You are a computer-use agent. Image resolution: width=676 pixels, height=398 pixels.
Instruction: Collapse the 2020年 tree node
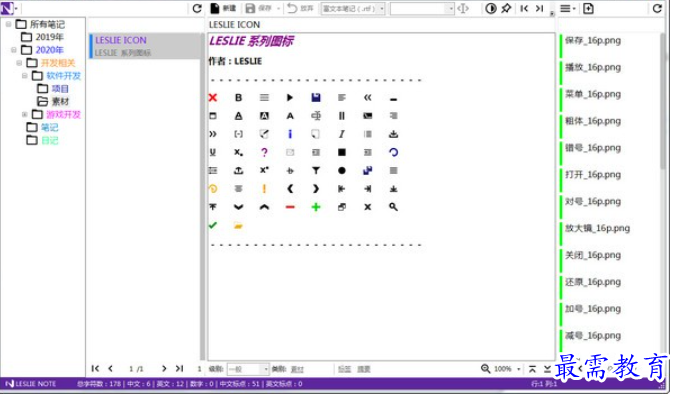tap(13, 50)
